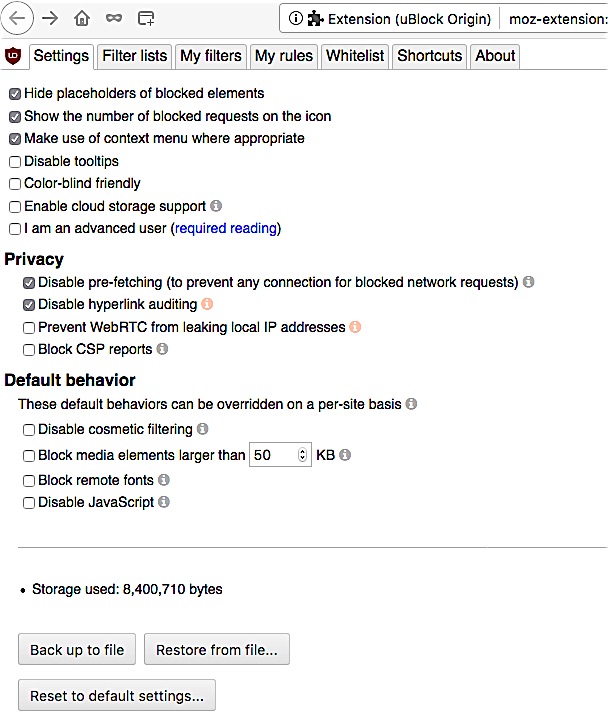Click the home icon in toolbar
Viewport: 608px width, 719px height.
point(82,18)
